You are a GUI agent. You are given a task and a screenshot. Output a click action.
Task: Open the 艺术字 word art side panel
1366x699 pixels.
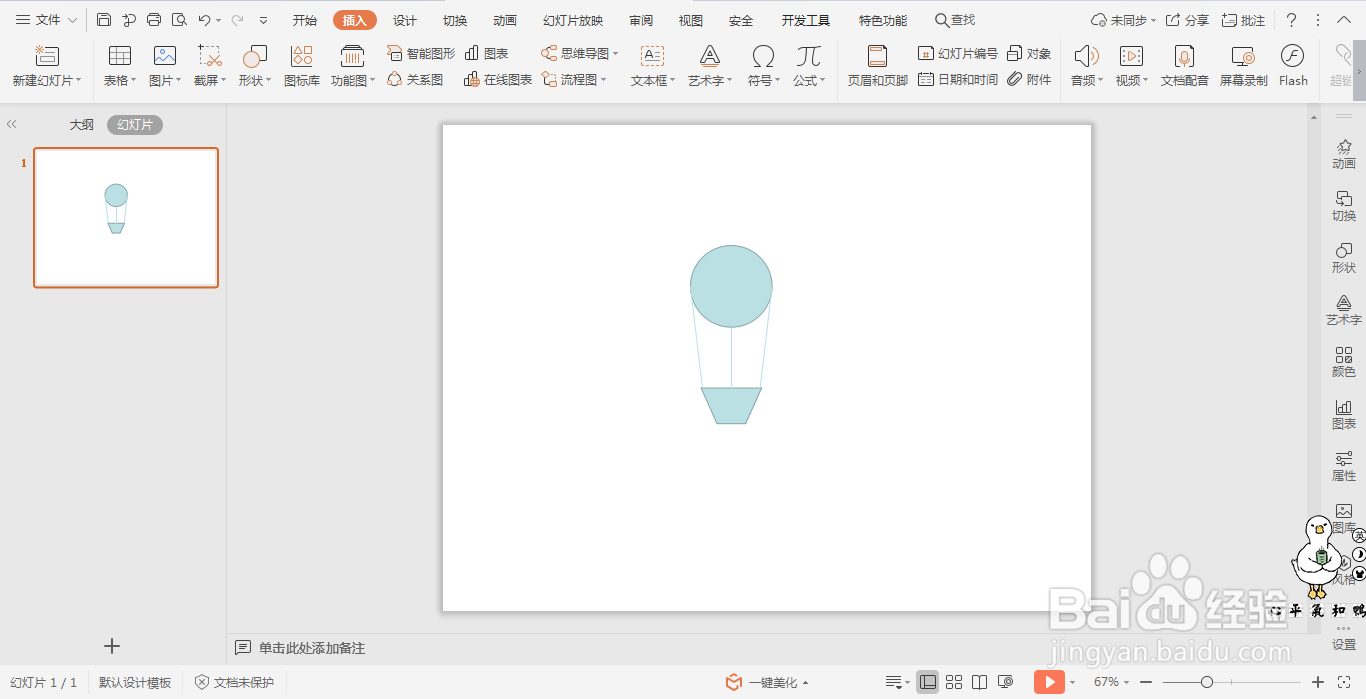point(1344,310)
